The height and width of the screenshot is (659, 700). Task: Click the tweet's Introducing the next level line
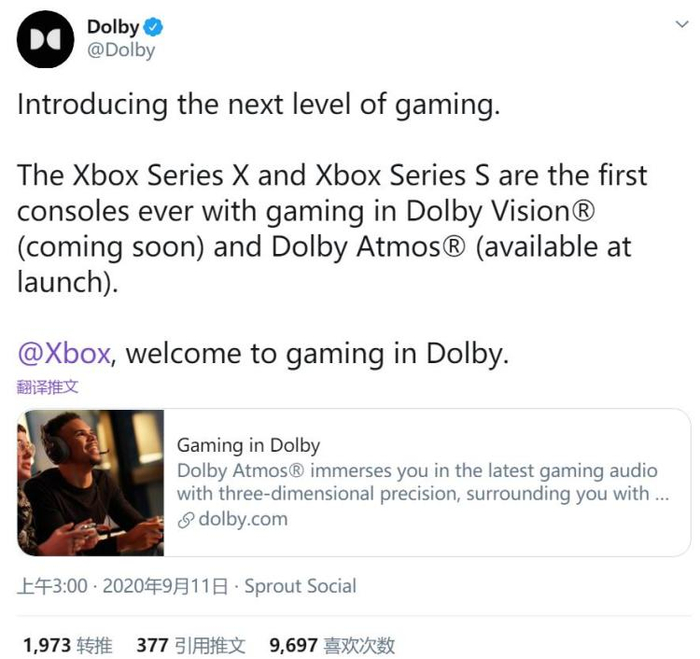pyautogui.click(x=257, y=105)
